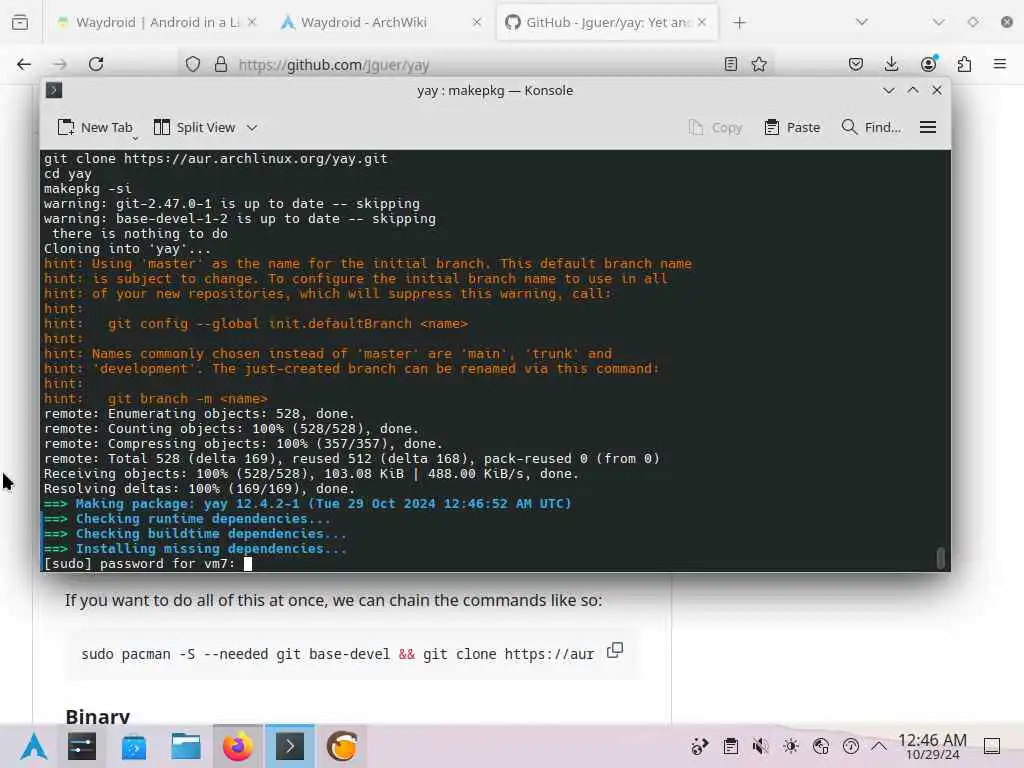Launch Discover software center from taskbar
The height and width of the screenshot is (768, 1024).
[x=134, y=746]
